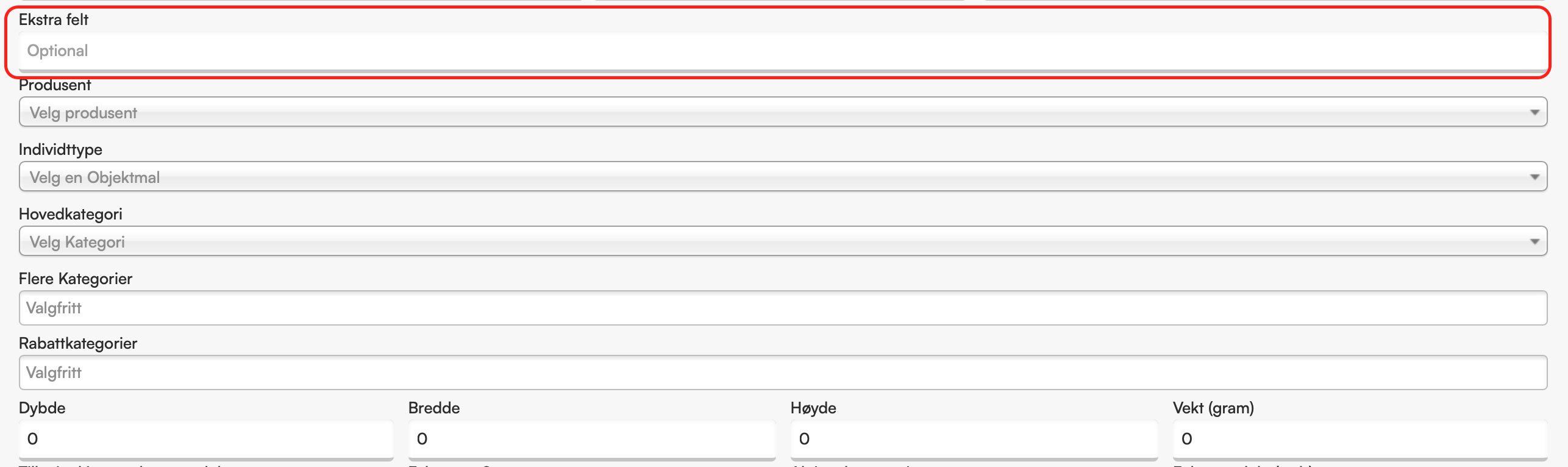The width and height of the screenshot is (1568, 467).
Task: Select the Høyde number field
Action: pyautogui.click(x=974, y=439)
